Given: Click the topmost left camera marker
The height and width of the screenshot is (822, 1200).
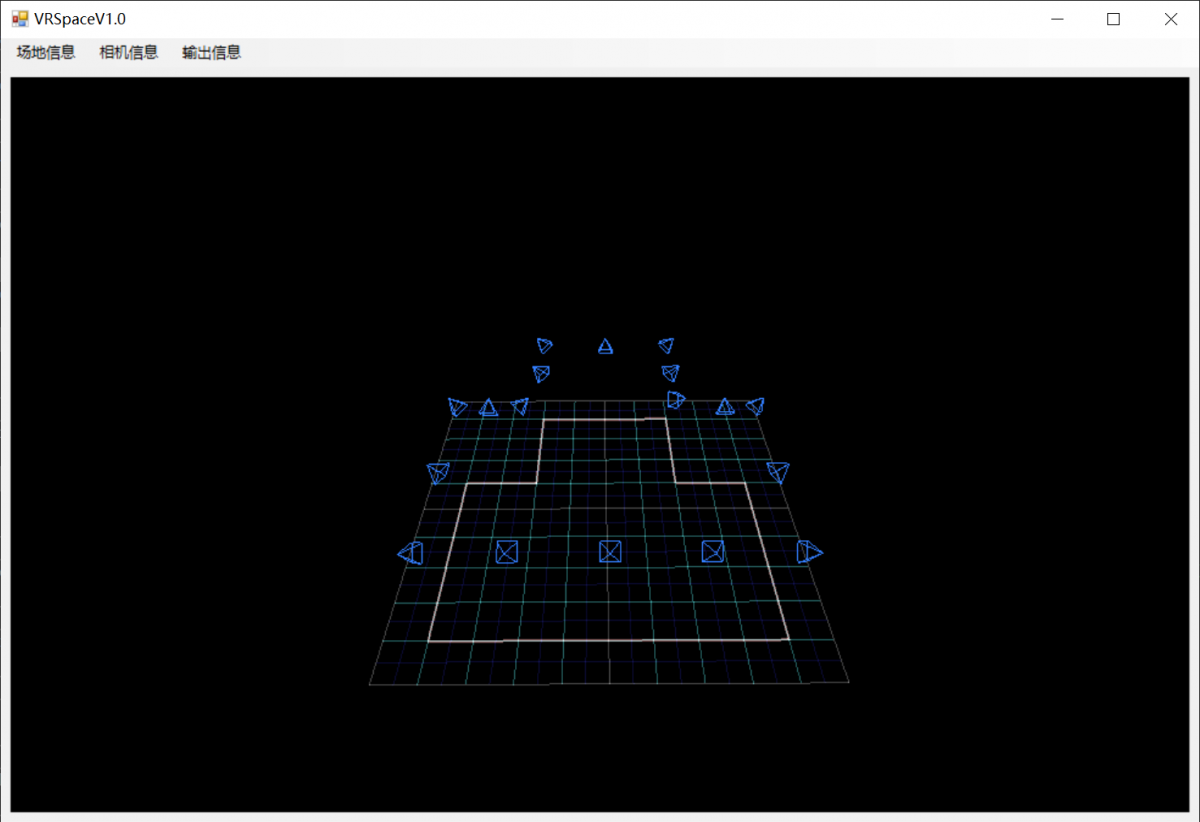Looking at the screenshot, I should tap(544, 345).
